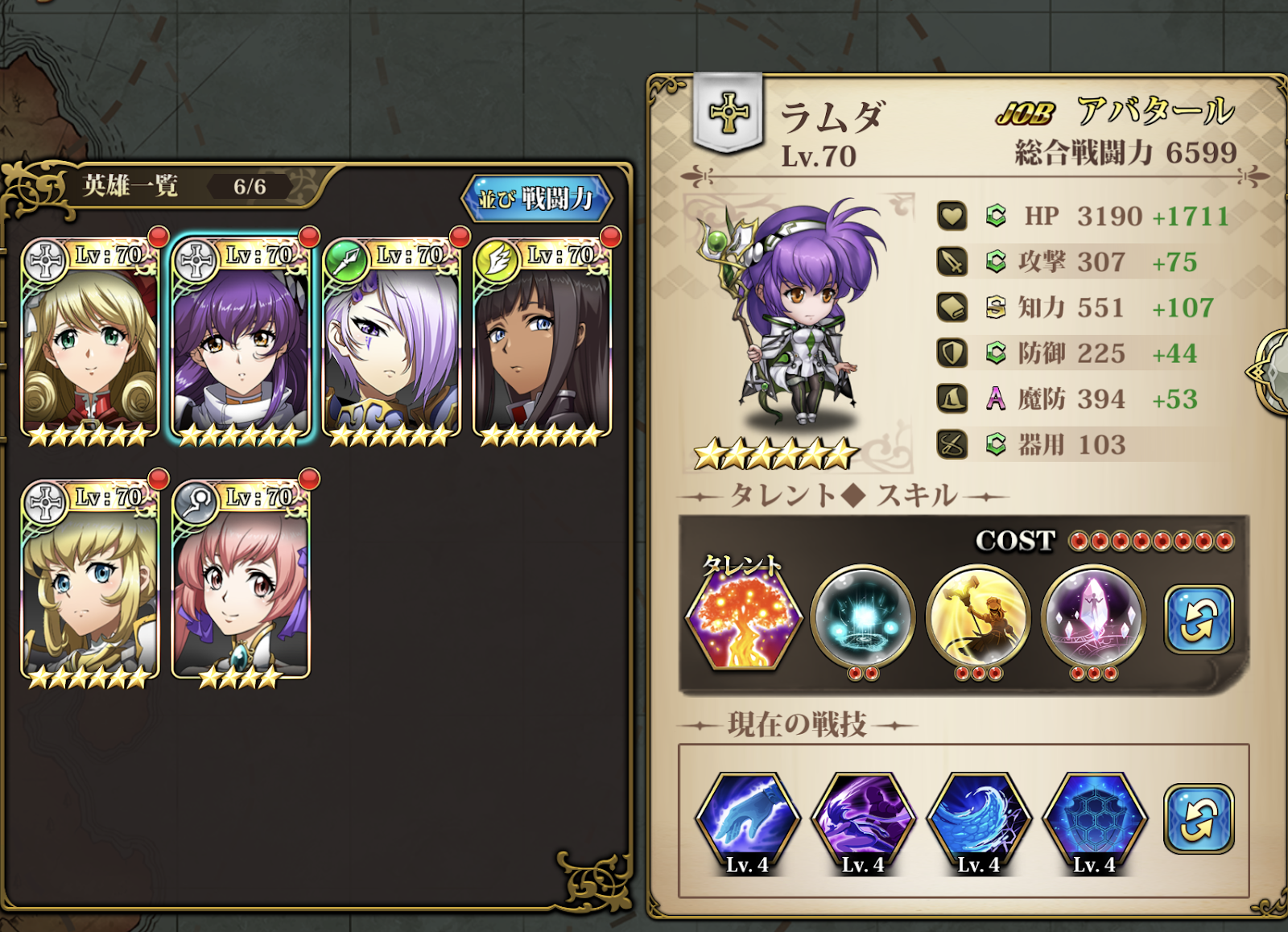This screenshot has width=1288, height=932.
Task: Select the dark-haired wing-class hero card
Action: click(543, 338)
